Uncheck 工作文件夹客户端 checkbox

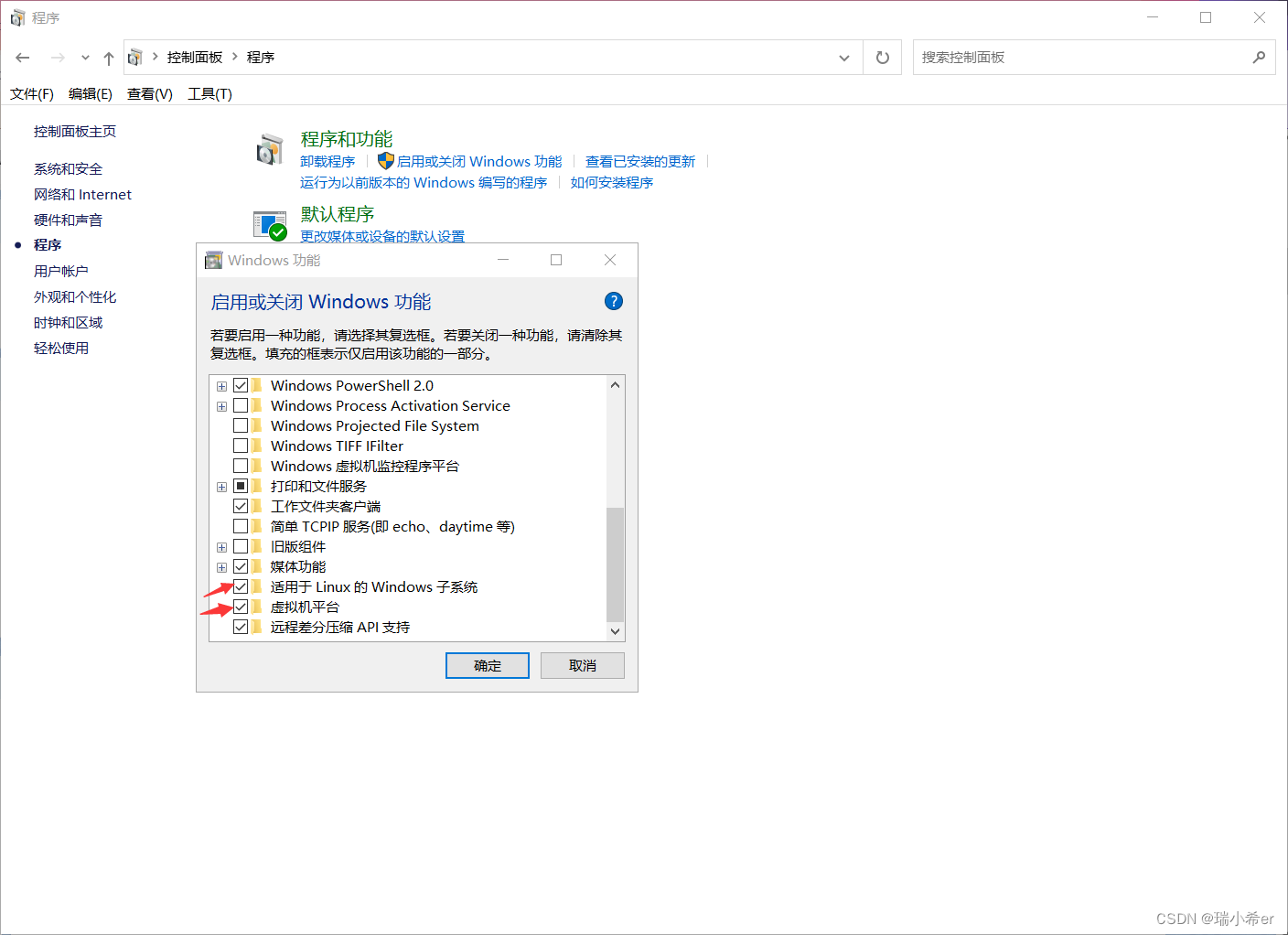tap(241, 506)
